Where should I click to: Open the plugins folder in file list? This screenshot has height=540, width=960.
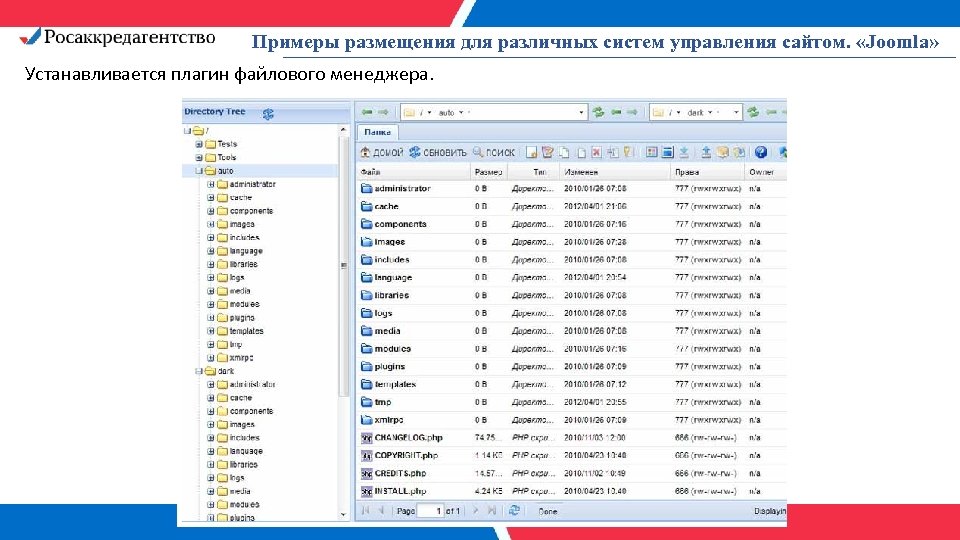[389, 366]
